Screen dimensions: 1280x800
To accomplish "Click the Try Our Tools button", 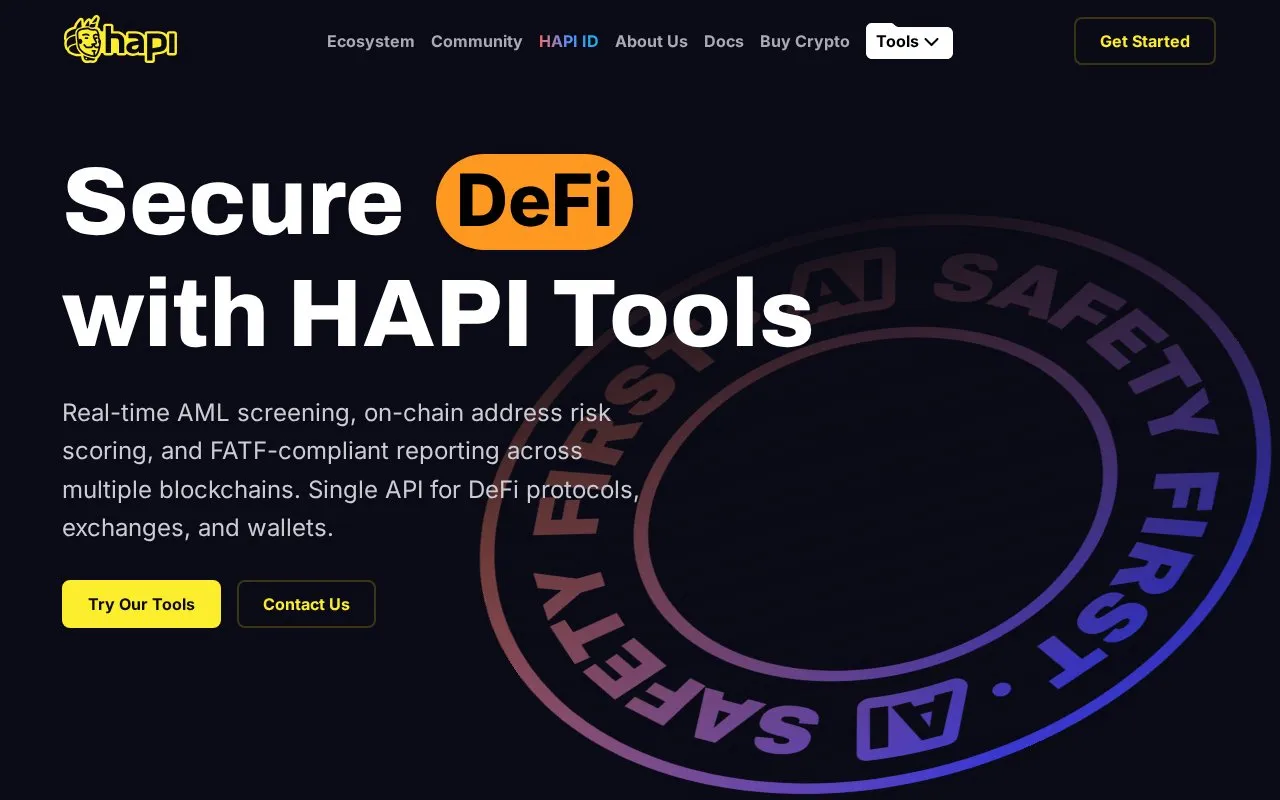I will (x=141, y=604).
